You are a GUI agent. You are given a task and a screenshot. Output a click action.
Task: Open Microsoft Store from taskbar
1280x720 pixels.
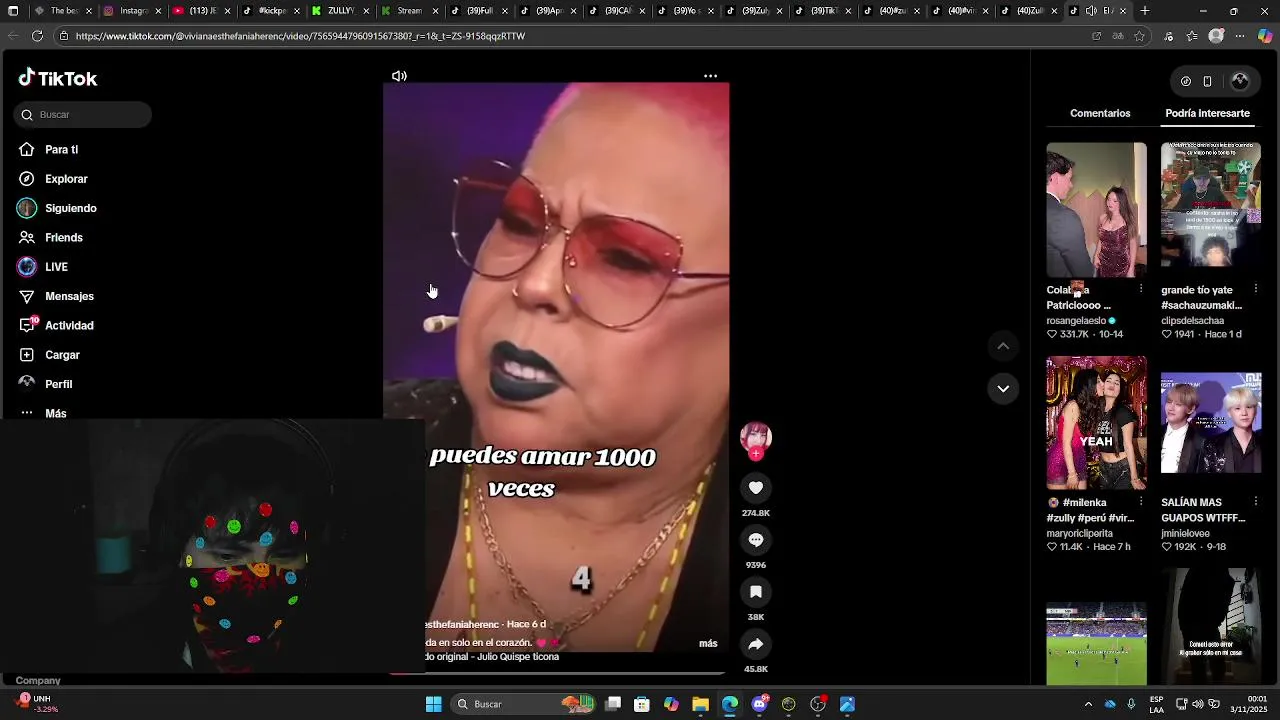click(x=642, y=704)
